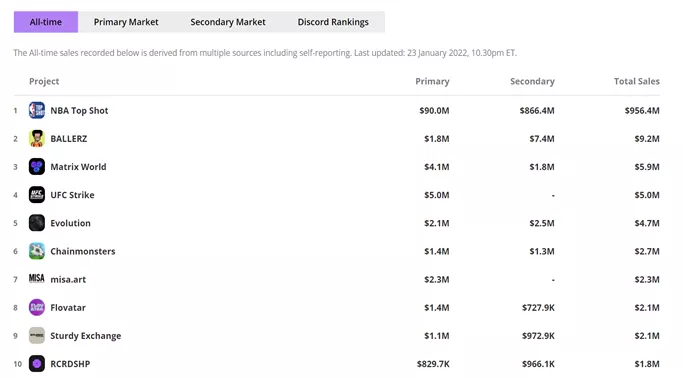This screenshot has height=378, width=683.
Task: Open the RCRDSHP project icon
Action: 37,364
